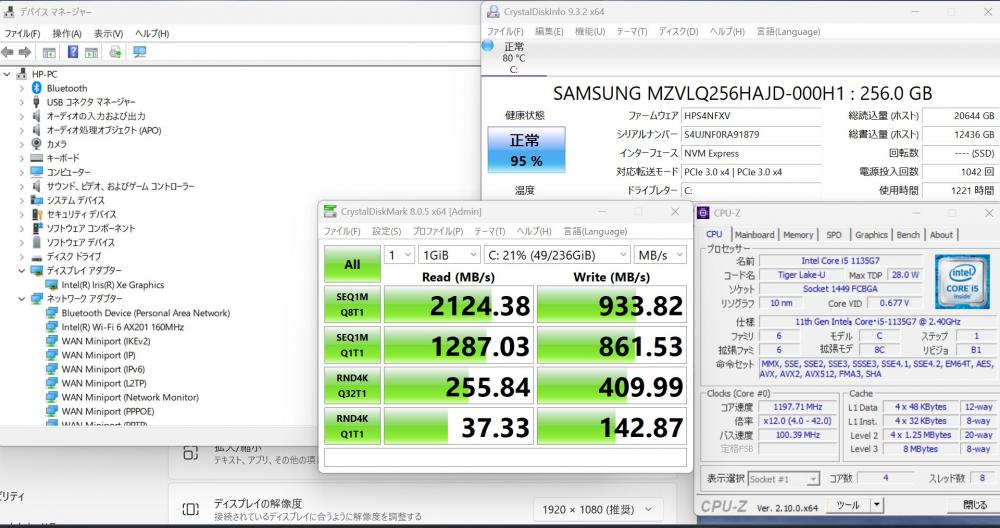Viewport: 1000px width, 528px height.
Task: Select Intel(R) Iris(R) Xe Graphics adapter
Action: pos(113,285)
